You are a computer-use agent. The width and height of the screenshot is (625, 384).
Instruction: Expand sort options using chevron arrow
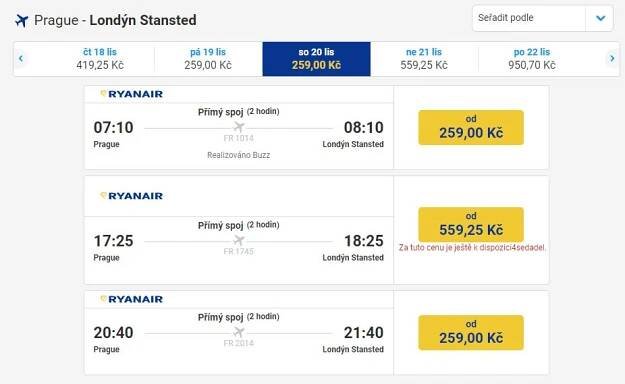pyautogui.click(x=600, y=18)
